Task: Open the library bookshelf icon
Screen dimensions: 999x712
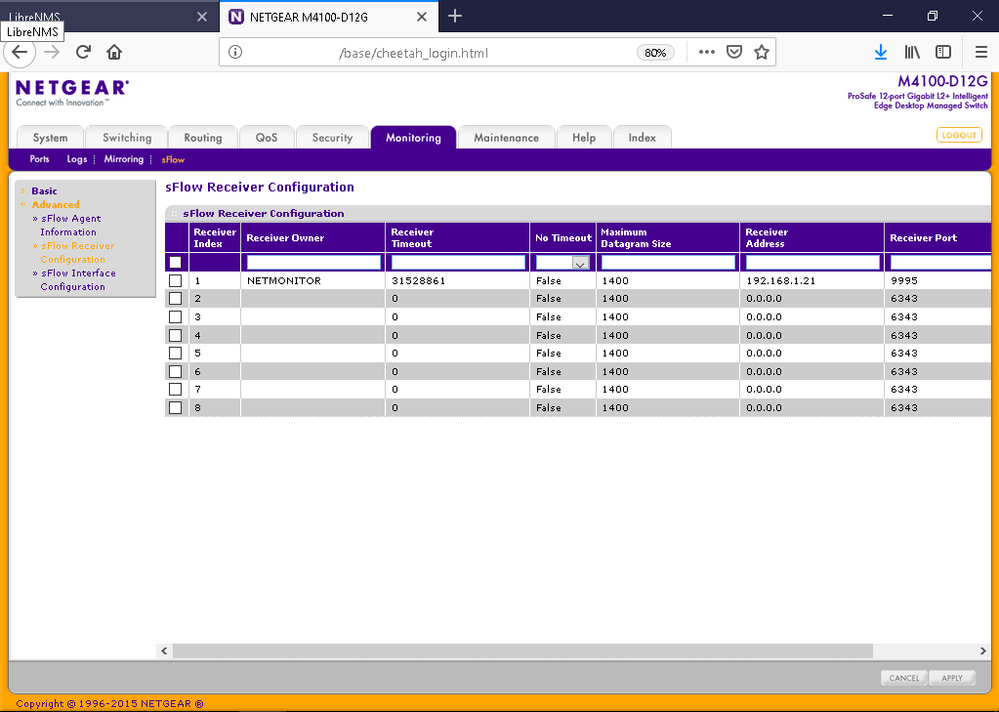Action: [912, 52]
